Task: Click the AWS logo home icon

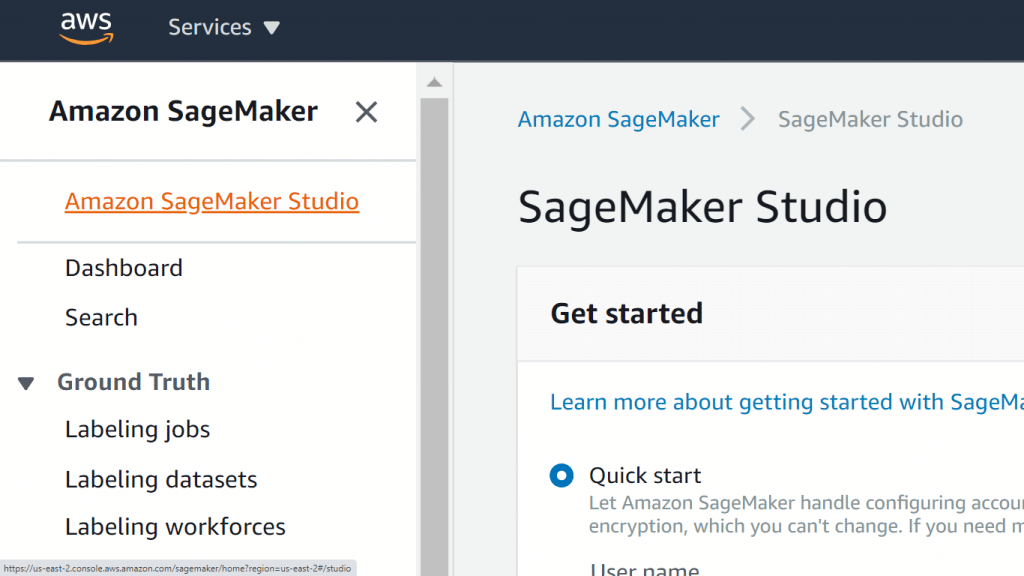Action: click(86, 27)
